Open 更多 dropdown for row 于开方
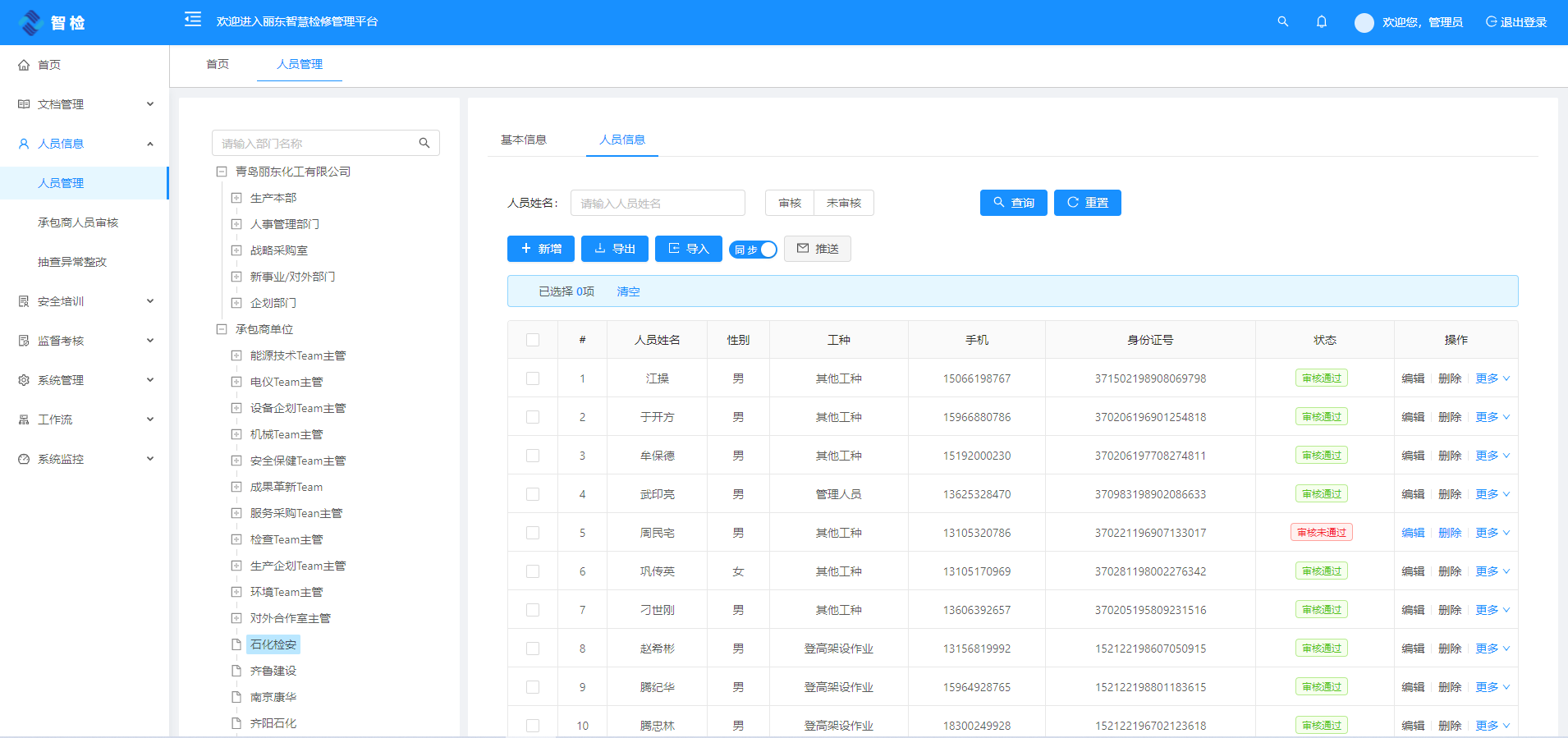The image size is (1568, 738). 1492,417
